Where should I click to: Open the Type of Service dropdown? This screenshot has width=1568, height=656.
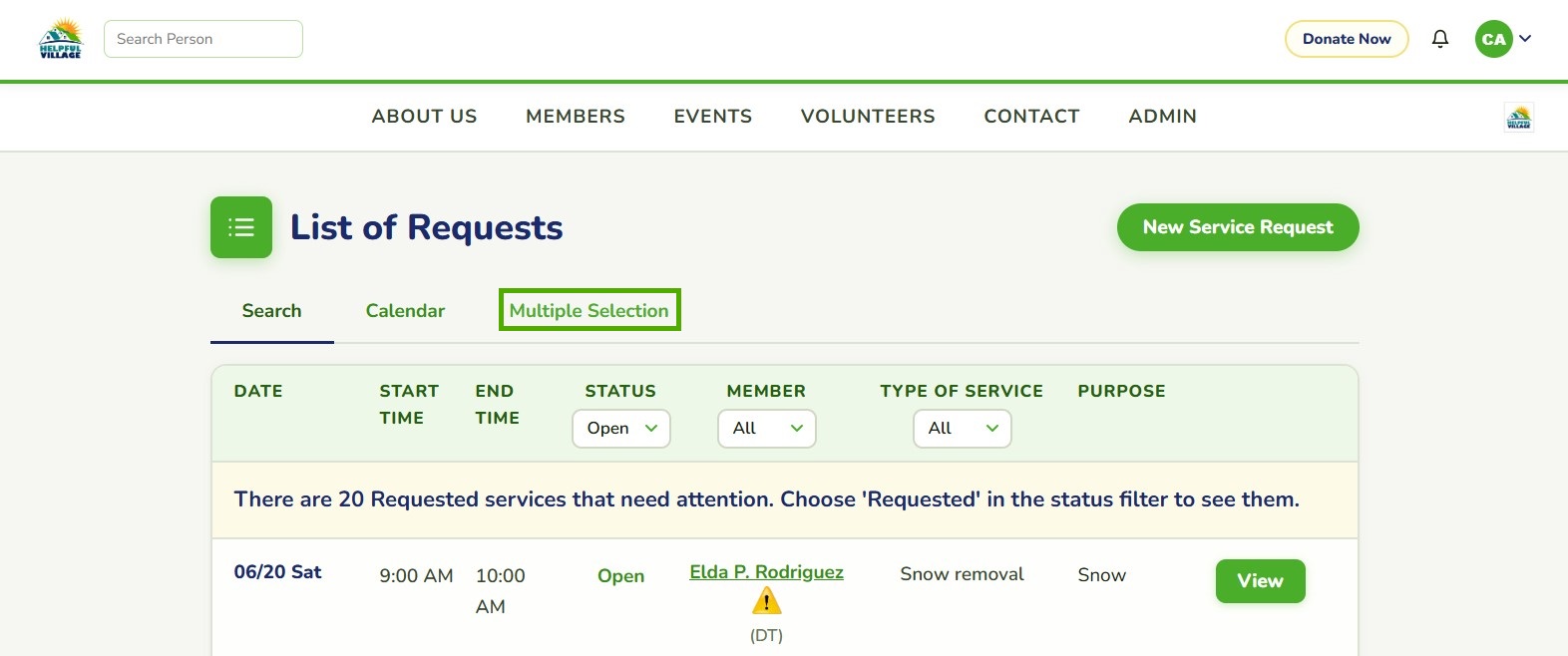click(x=963, y=429)
